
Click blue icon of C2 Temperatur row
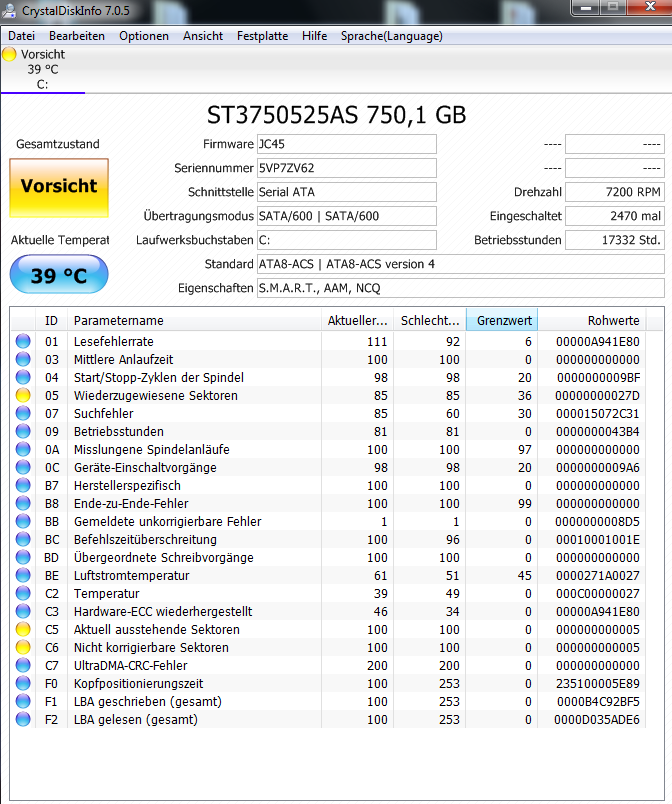click(23, 593)
